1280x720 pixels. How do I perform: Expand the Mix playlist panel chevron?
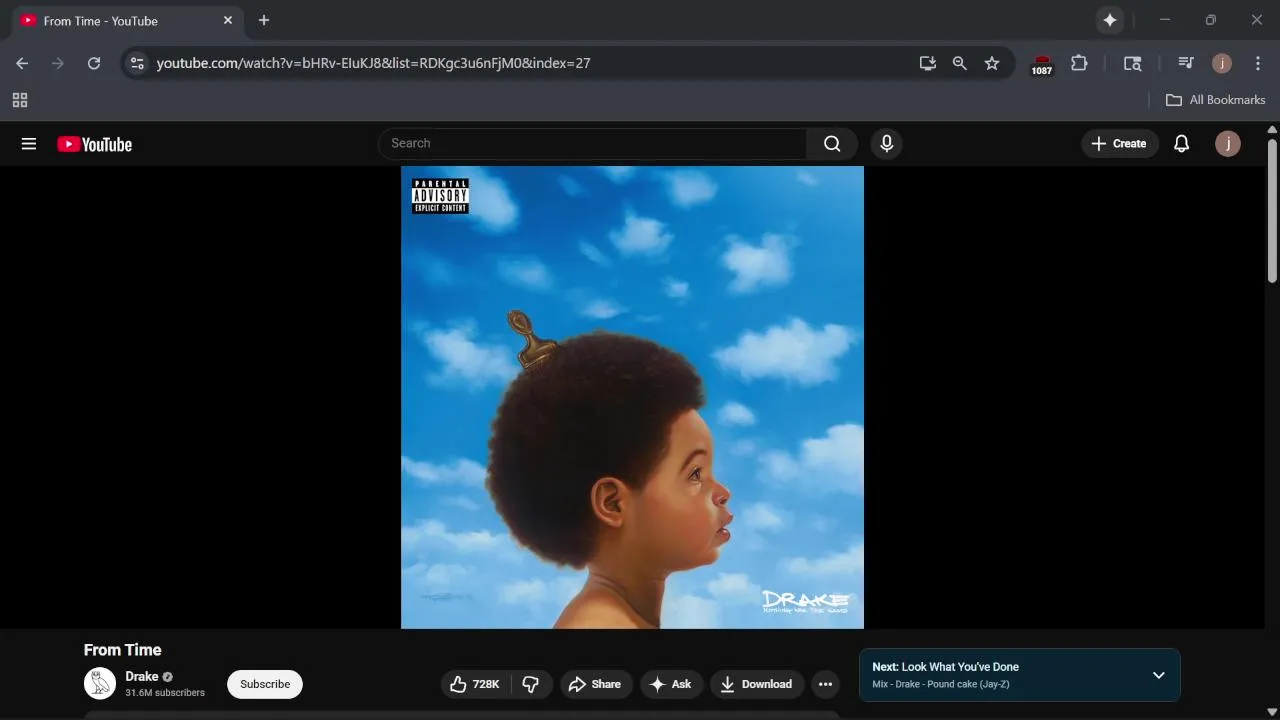(1159, 675)
